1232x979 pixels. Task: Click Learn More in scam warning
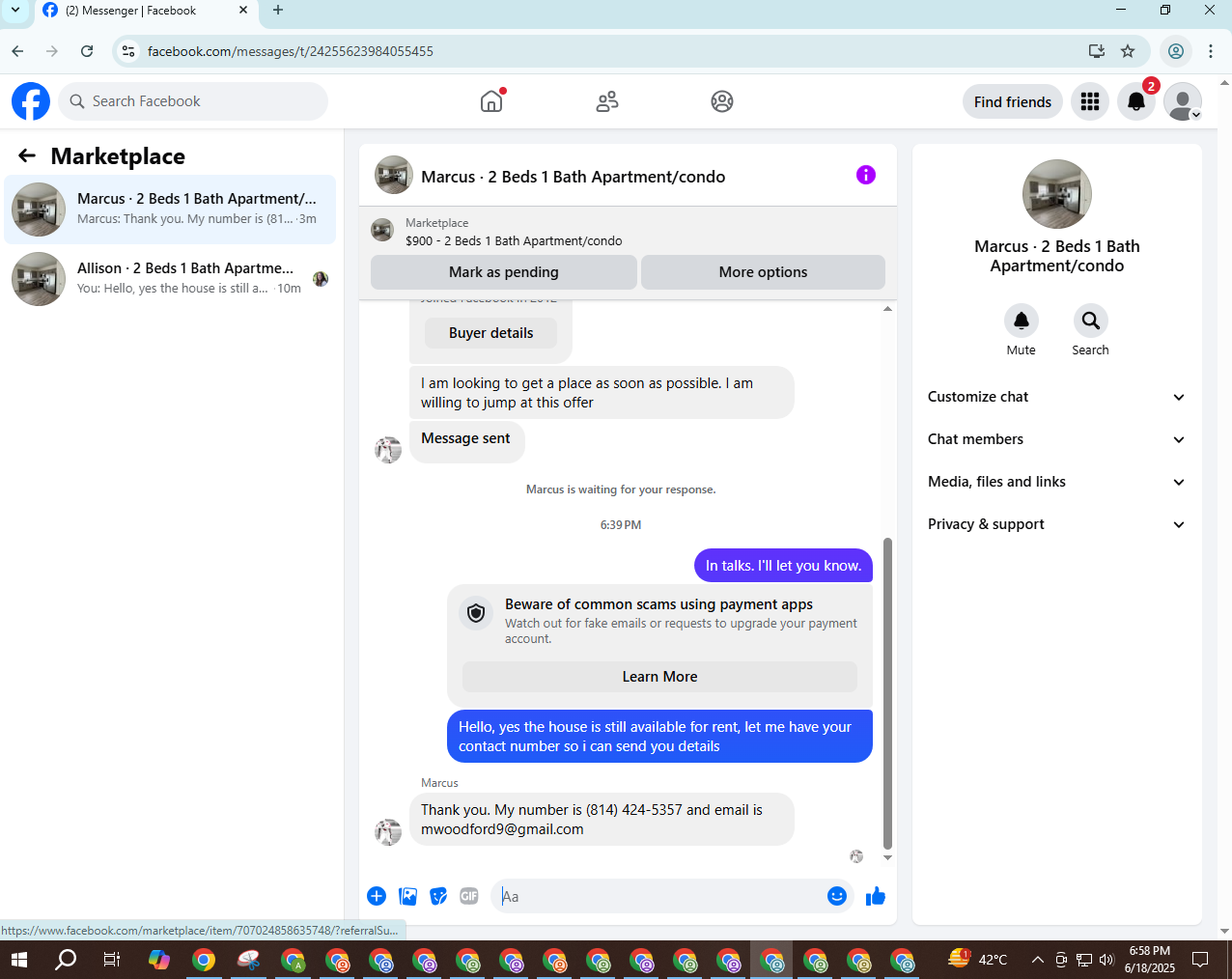tap(659, 677)
